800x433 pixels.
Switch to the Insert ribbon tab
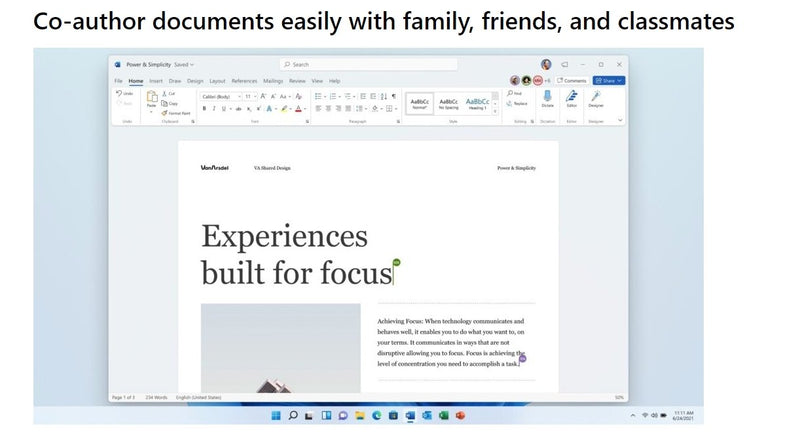tap(156, 81)
